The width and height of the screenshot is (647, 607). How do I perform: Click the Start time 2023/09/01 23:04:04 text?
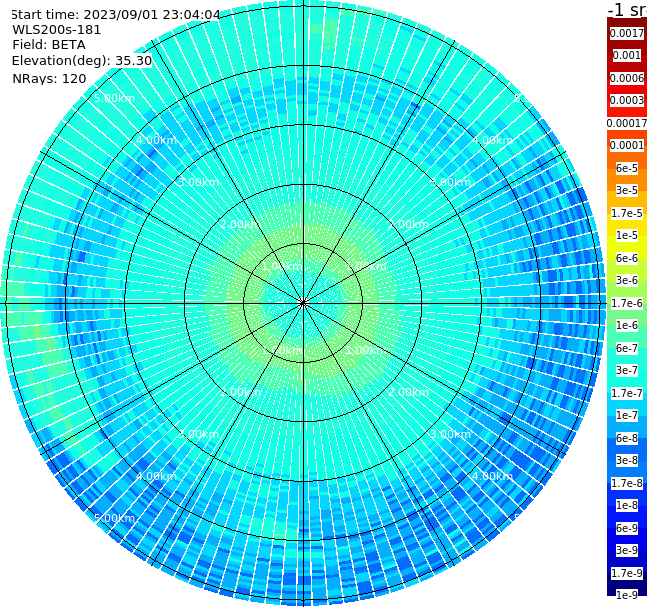coord(116,14)
